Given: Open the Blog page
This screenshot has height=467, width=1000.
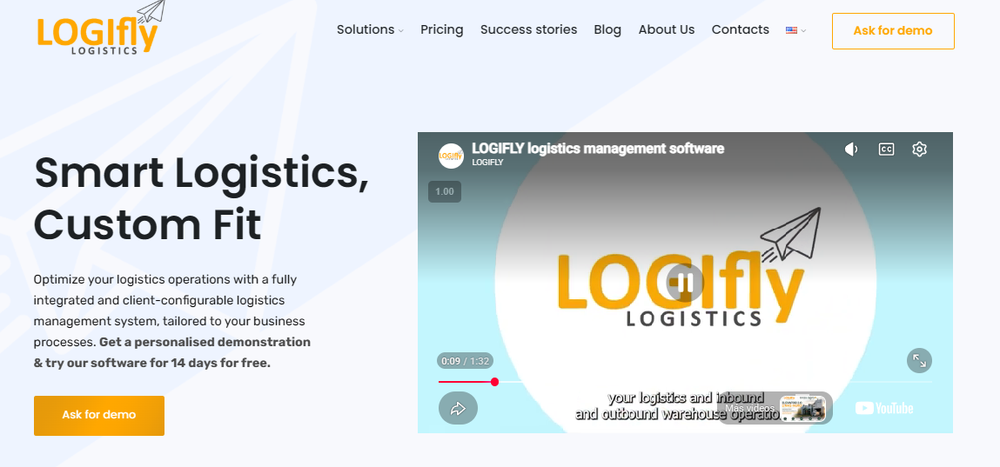Looking at the screenshot, I should 607,29.
